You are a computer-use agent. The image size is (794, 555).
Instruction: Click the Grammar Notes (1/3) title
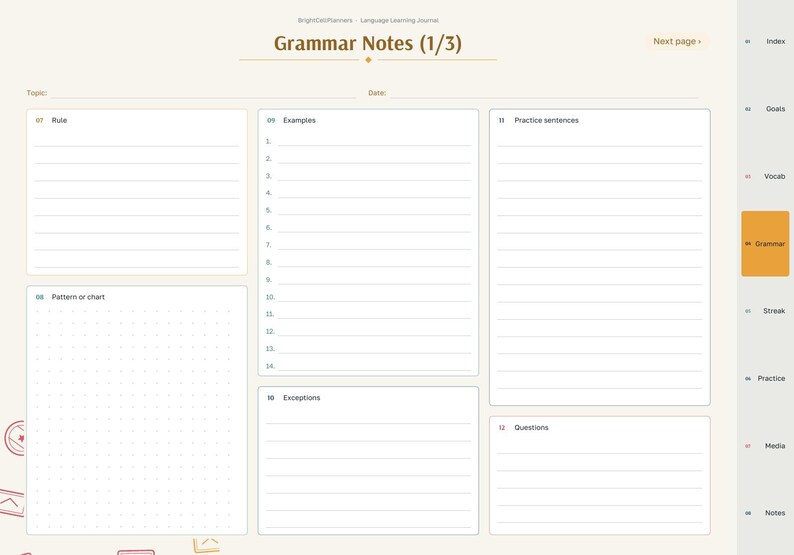[x=368, y=44]
